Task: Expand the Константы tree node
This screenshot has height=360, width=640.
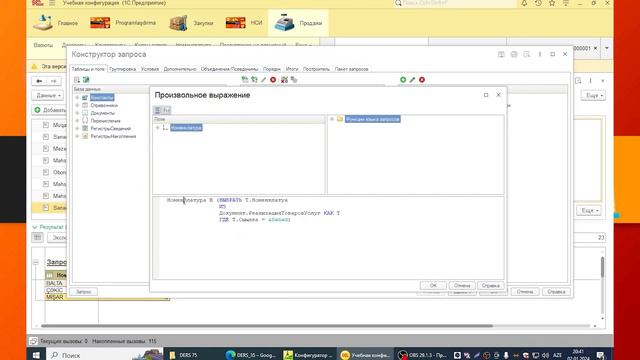Action: pyautogui.click(x=77, y=98)
